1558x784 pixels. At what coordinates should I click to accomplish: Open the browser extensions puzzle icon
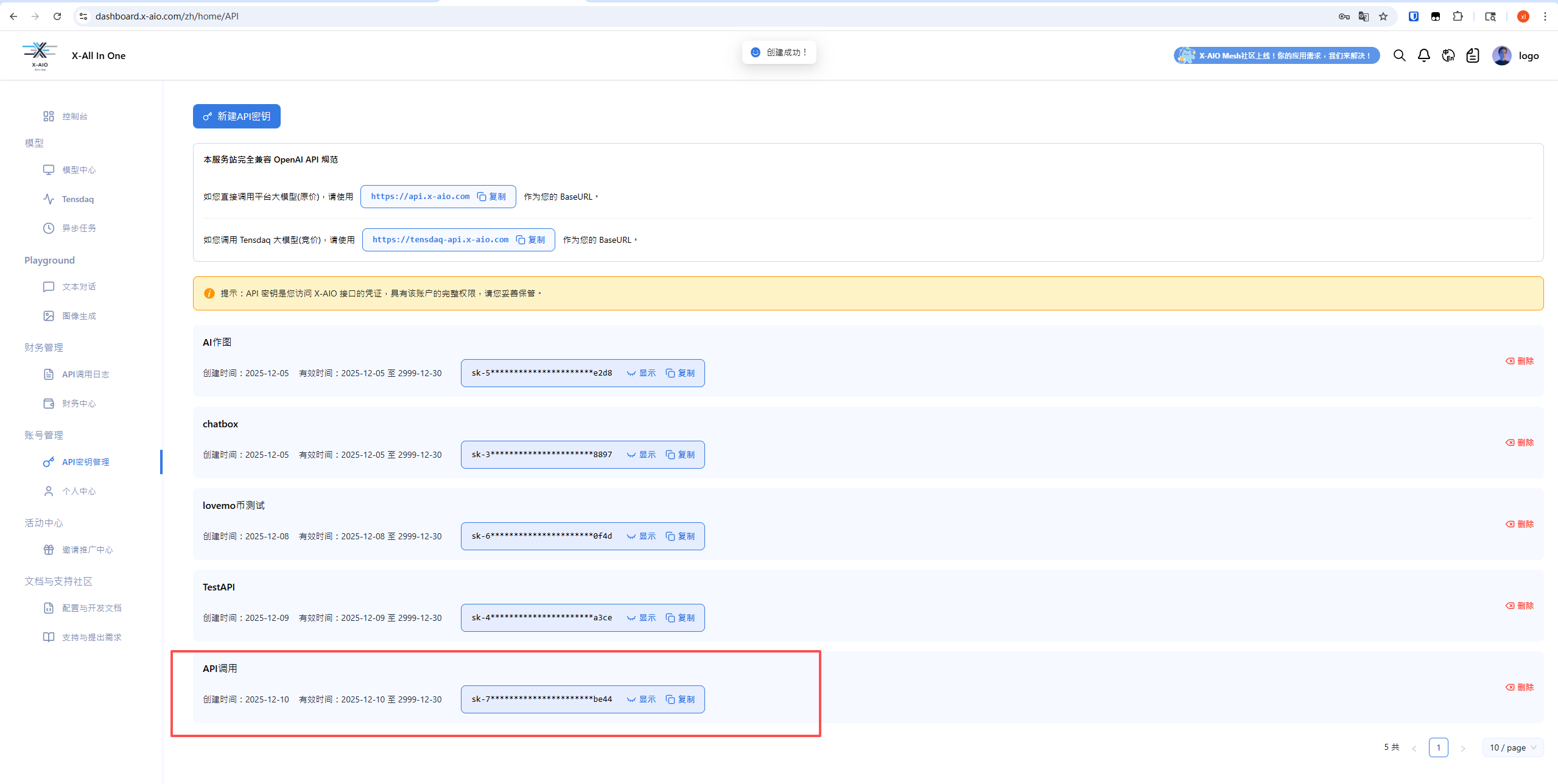tap(1458, 16)
